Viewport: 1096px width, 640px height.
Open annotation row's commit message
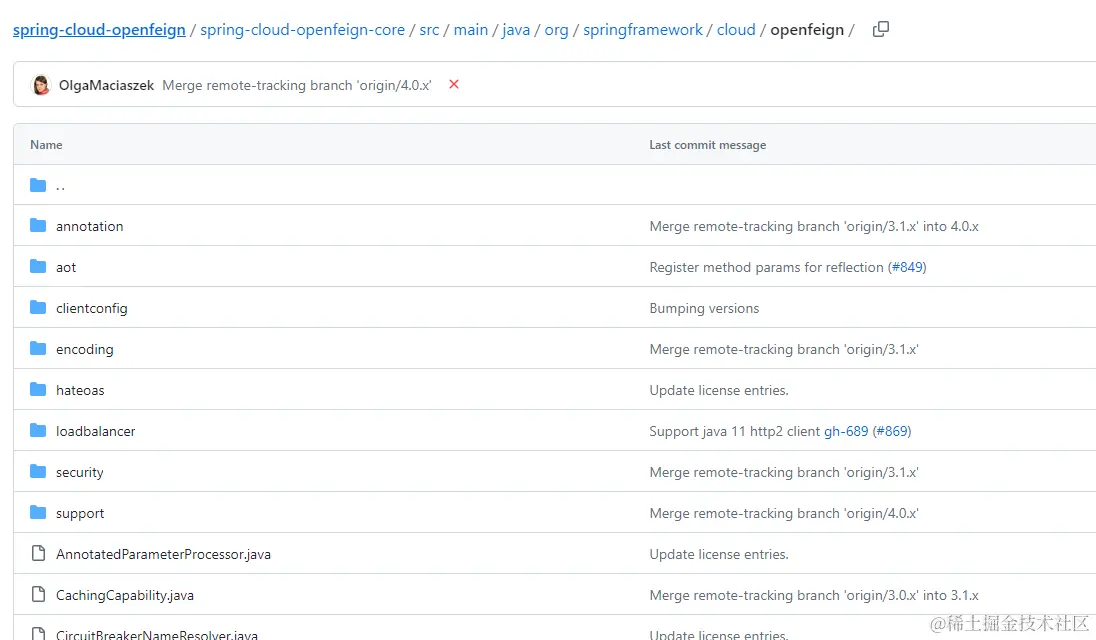pyautogui.click(x=814, y=226)
